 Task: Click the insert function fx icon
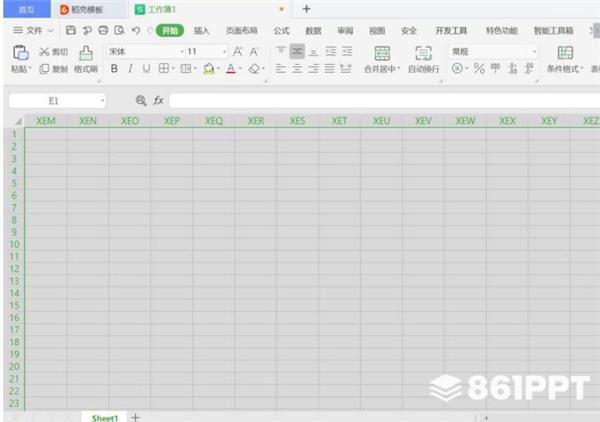pyautogui.click(x=158, y=100)
